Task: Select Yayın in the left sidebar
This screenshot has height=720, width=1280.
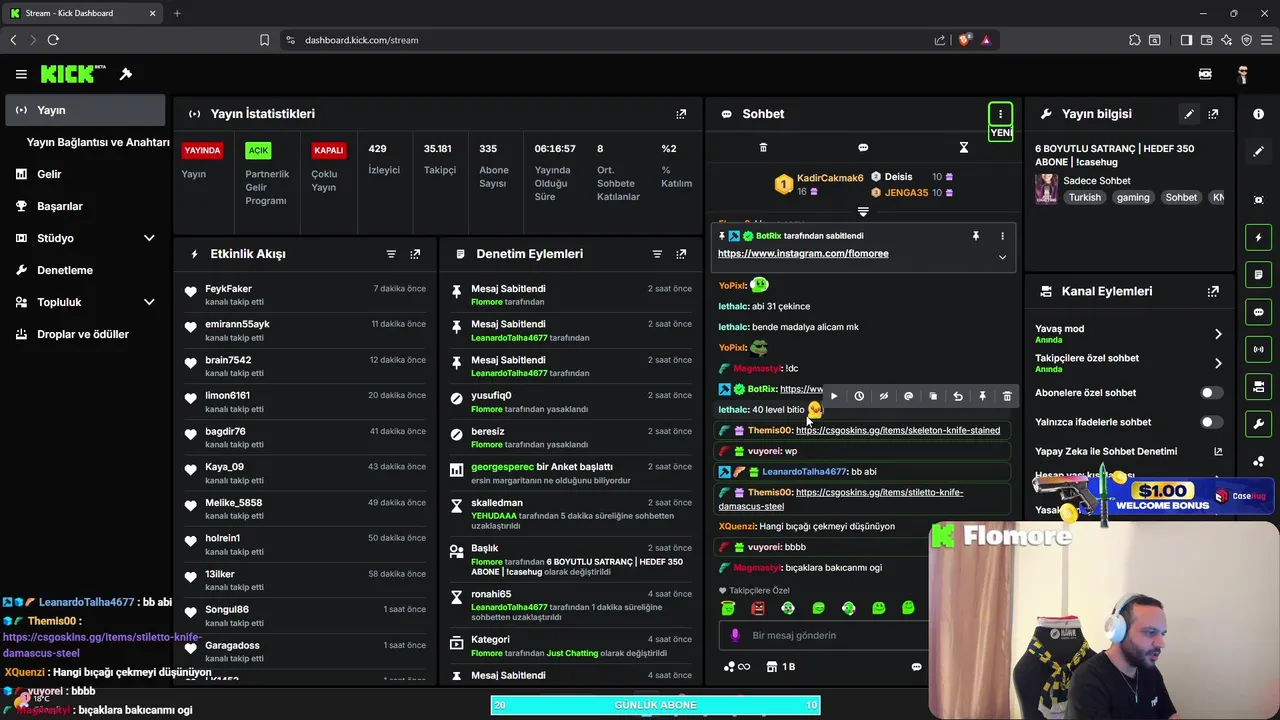Action: tap(85, 110)
